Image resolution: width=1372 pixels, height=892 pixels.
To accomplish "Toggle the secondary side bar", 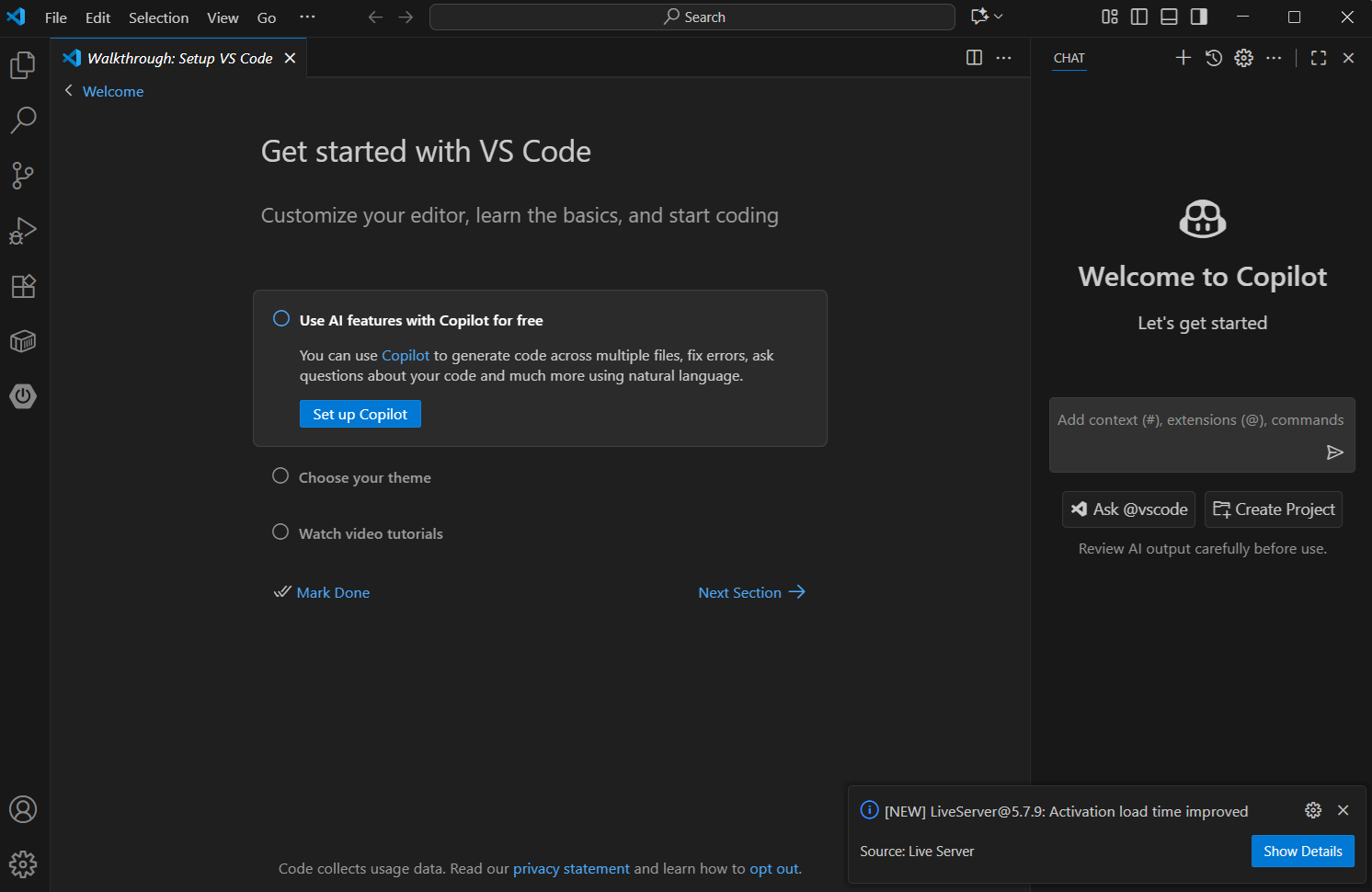I will [1199, 17].
